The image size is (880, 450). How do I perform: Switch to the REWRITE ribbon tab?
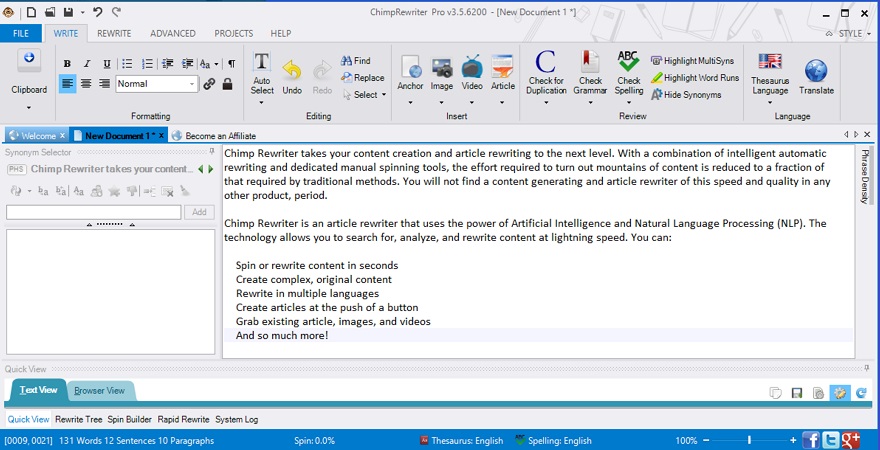tap(114, 33)
